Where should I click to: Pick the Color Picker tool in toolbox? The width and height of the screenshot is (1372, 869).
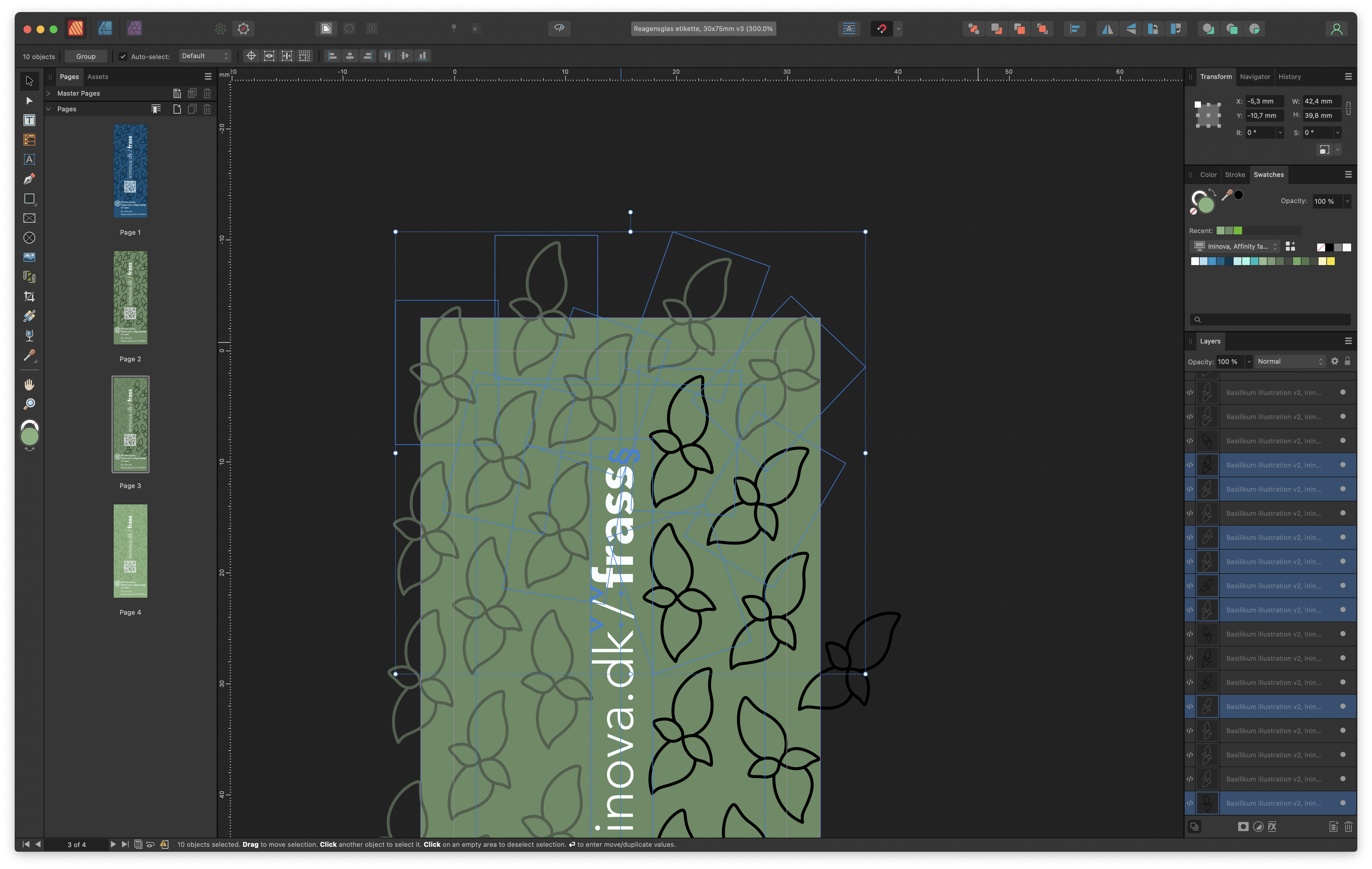[x=29, y=355]
